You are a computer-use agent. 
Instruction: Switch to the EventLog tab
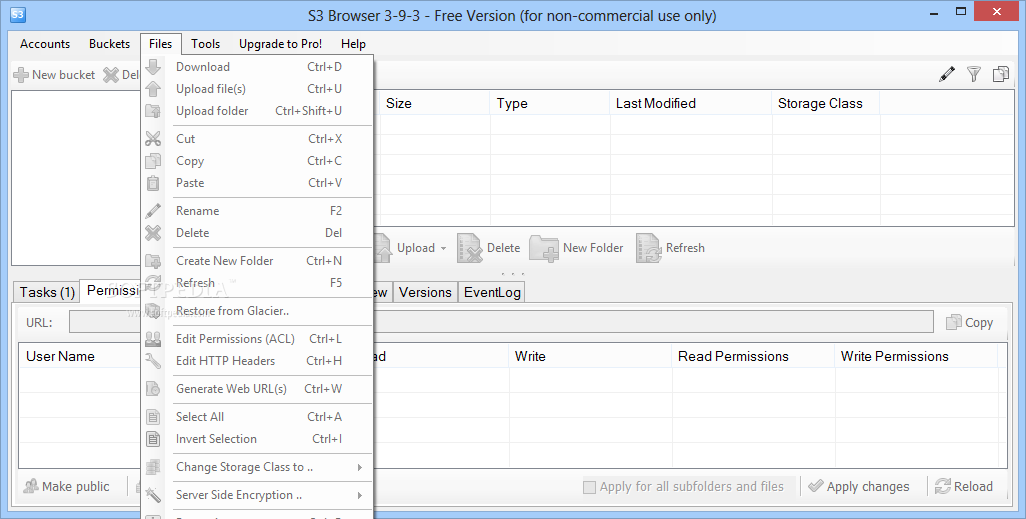(492, 292)
